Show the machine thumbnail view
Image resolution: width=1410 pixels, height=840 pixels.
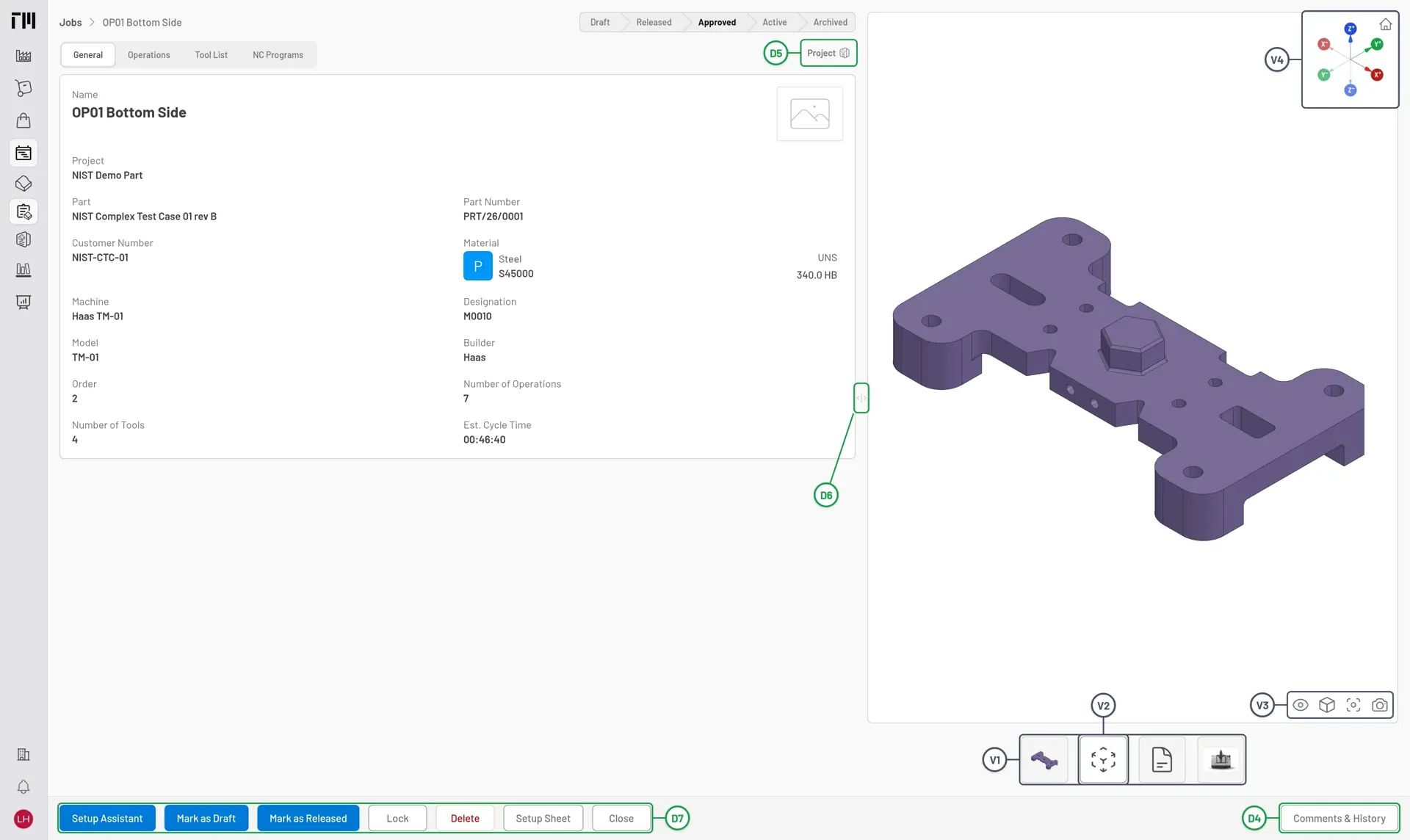click(1221, 760)
